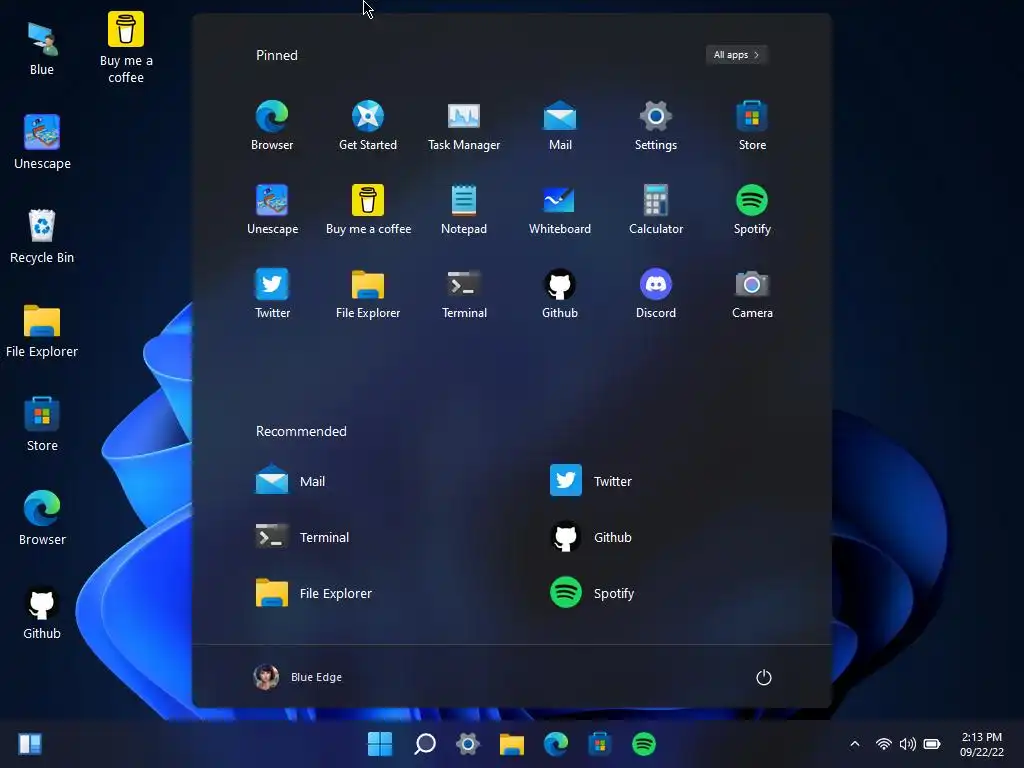The width and height of the screenshot is (1024, 768).
Task: Open the Calculator app
Action: click(x=656, y=210)
